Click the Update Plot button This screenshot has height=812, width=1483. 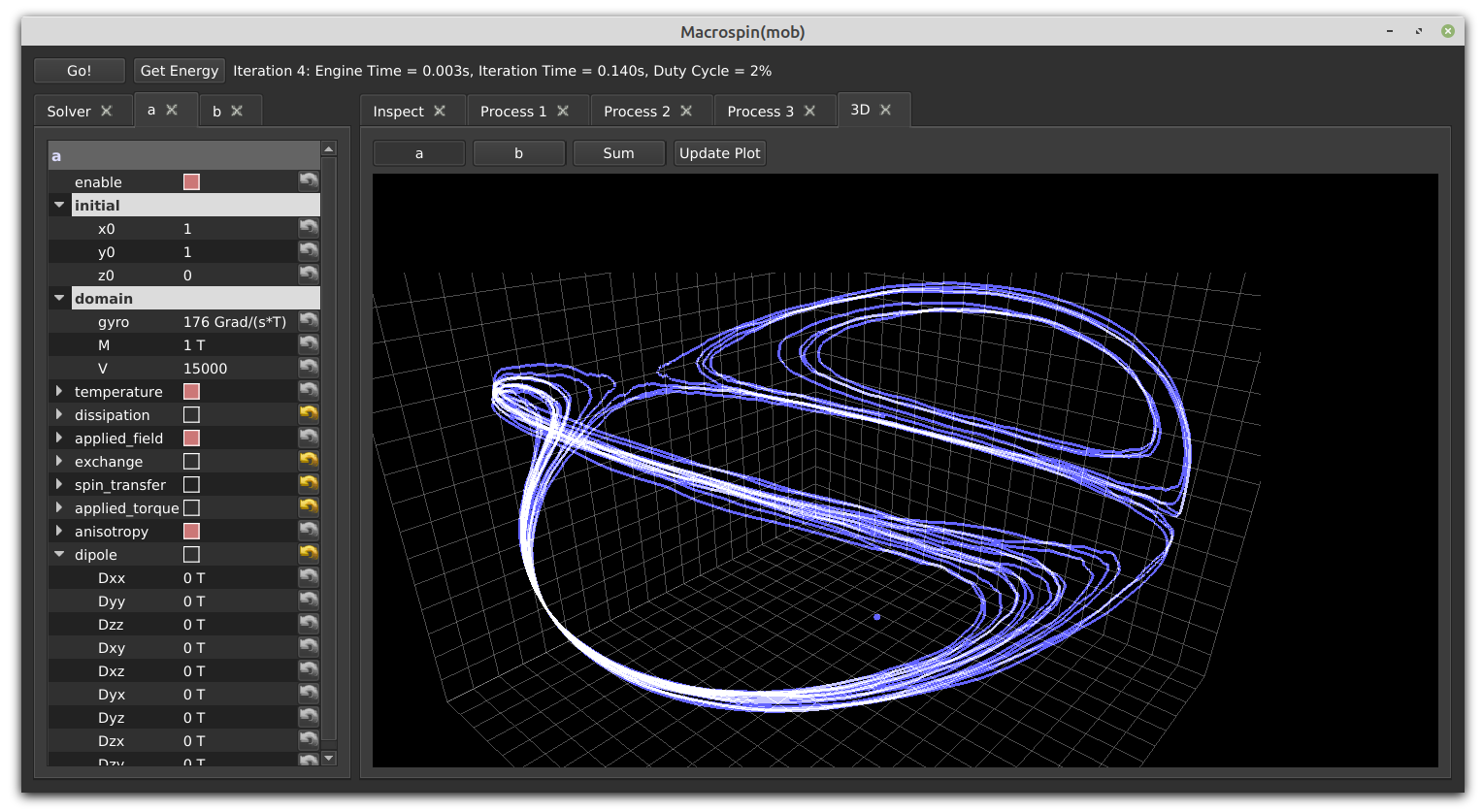720,153
